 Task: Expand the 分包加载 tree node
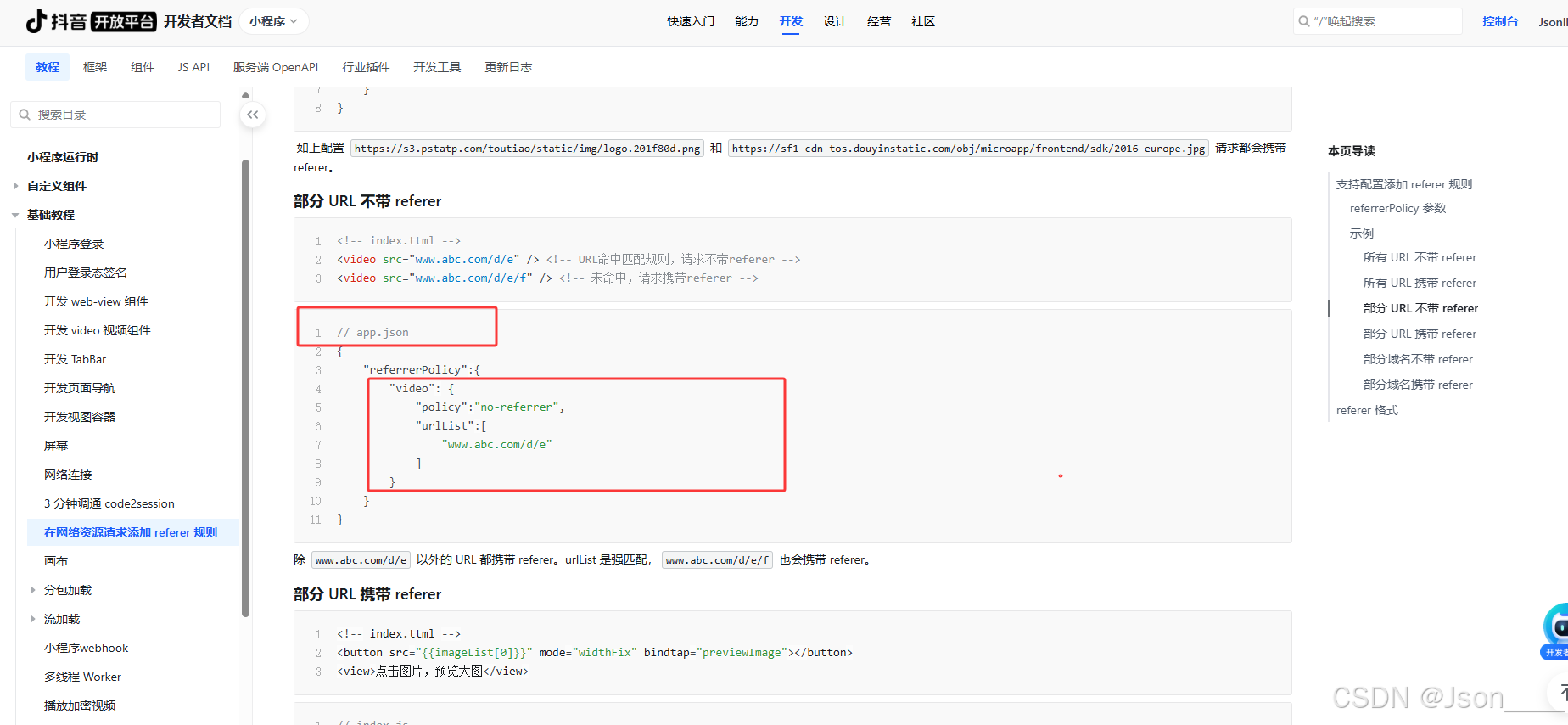[x=32, y=590]
